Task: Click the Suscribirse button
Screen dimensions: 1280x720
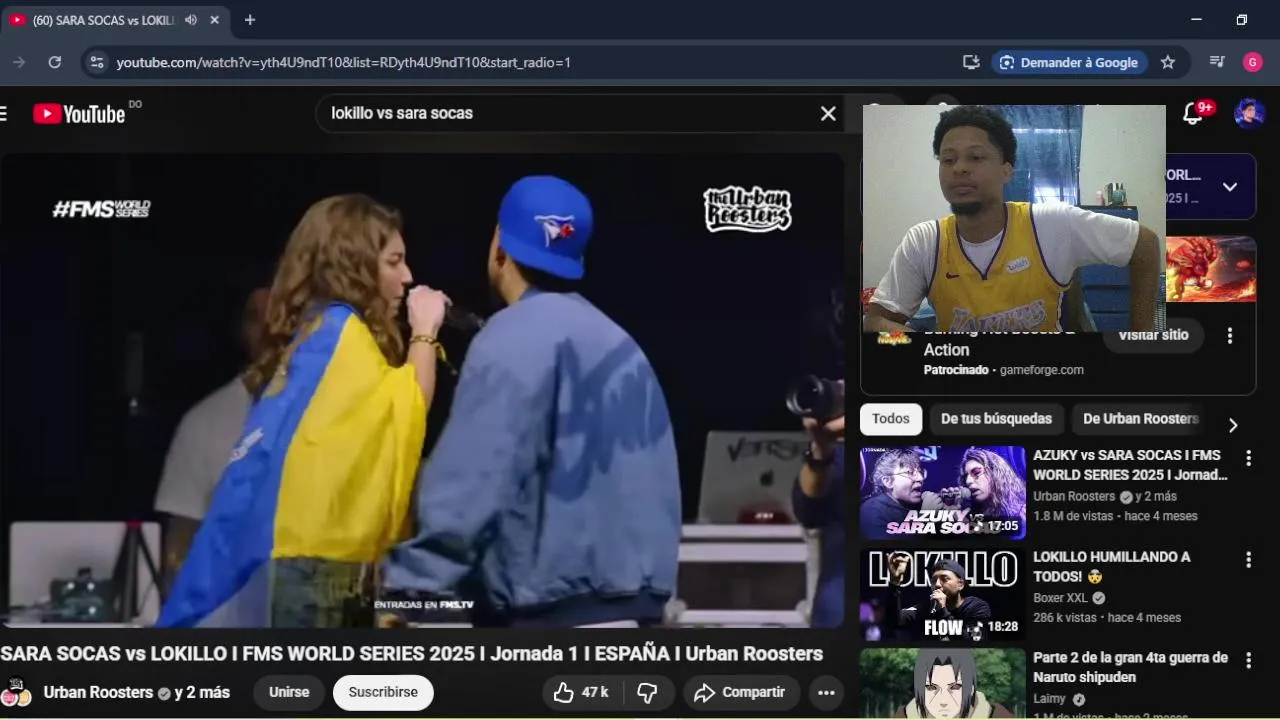Action: (383, 692)
